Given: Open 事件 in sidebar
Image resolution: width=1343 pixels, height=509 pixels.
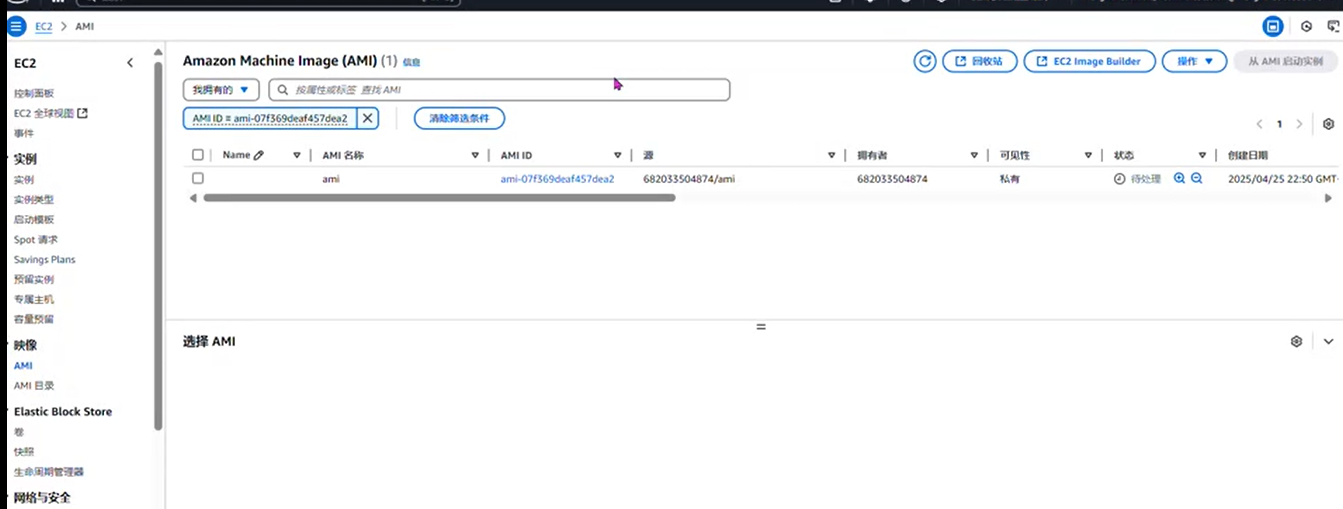Looking at the screenshot, I should 23,133.
